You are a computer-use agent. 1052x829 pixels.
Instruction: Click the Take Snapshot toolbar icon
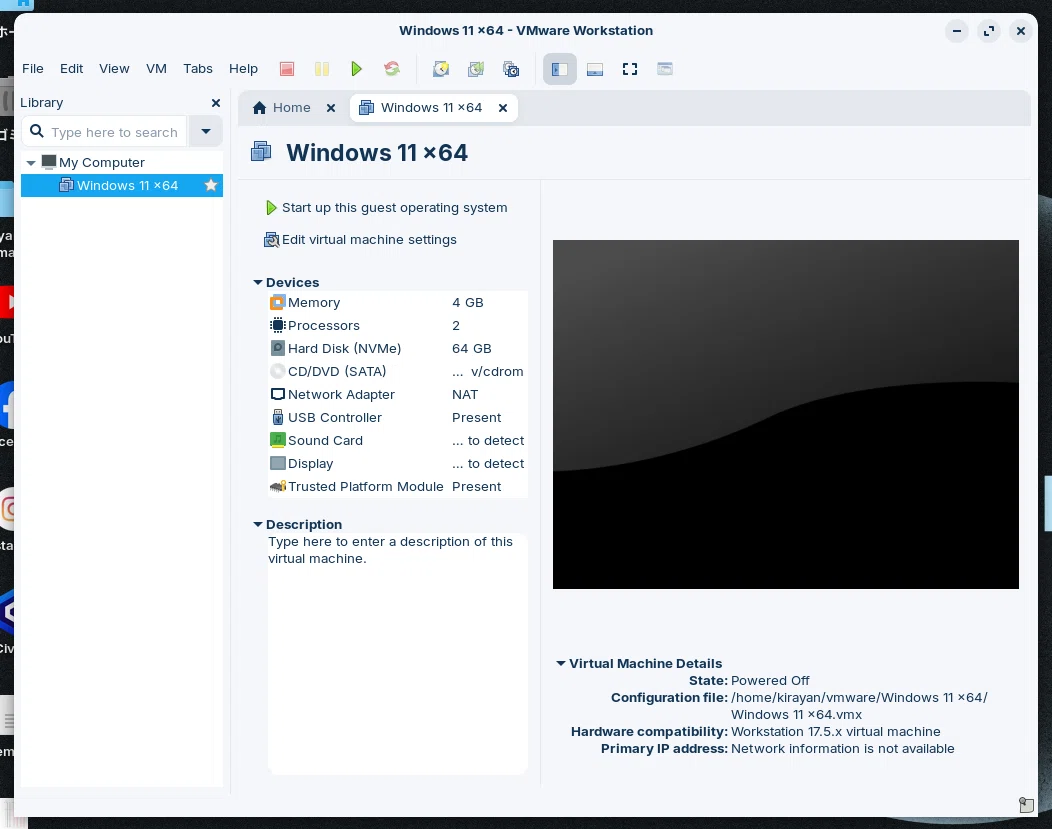pyautogui.click(x=441, y=69)
